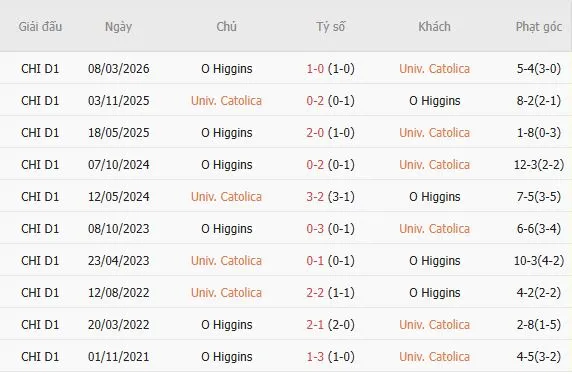Click the Ngày column header
The width and height of the screenshot is (572, 374).
click(x=118, y=27)
